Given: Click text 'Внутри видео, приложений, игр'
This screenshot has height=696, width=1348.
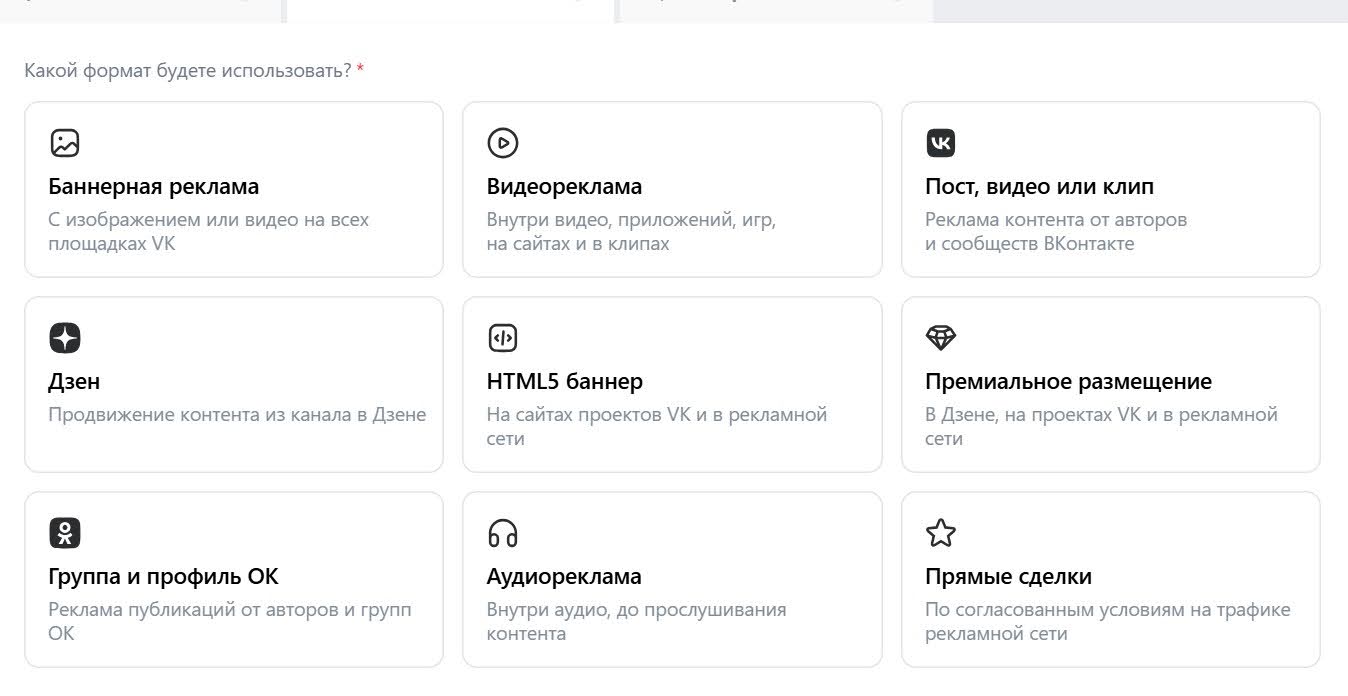Looking at the screenshot, I should 631,219.
